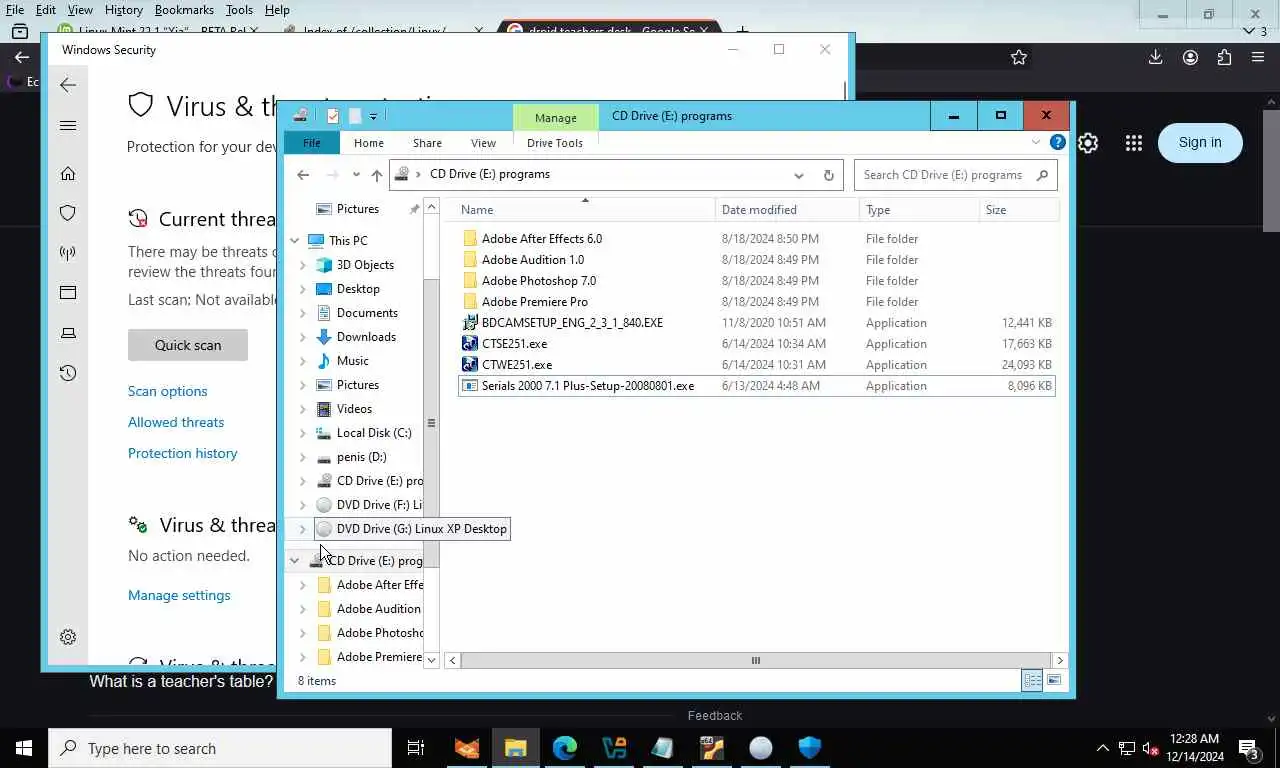Screen dimensions: 1280x768
Task: Click the Home icon in Windows Security sidebar
Action: point(68,173)
